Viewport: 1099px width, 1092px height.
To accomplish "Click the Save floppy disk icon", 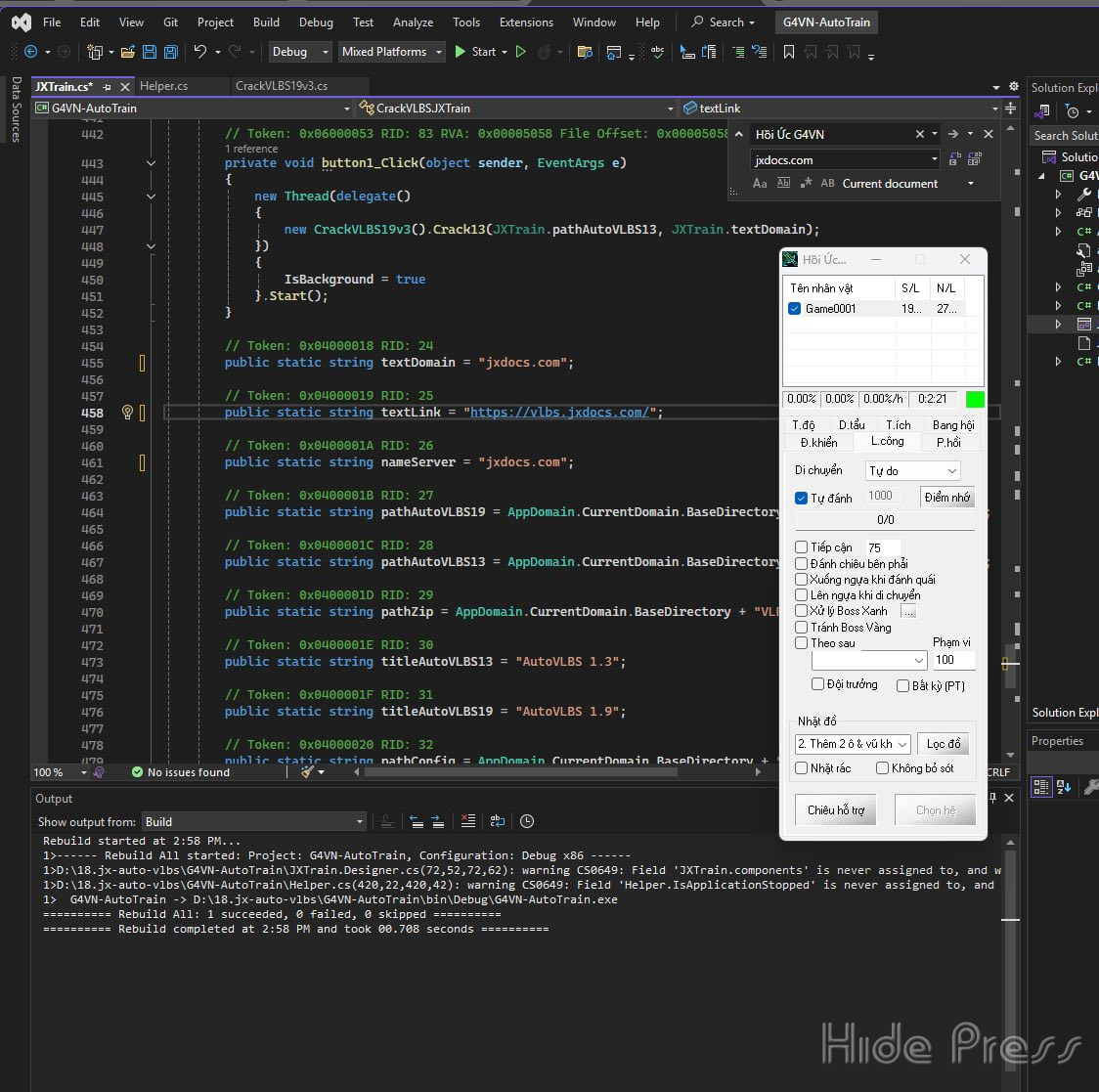I will tap(150, 52).
